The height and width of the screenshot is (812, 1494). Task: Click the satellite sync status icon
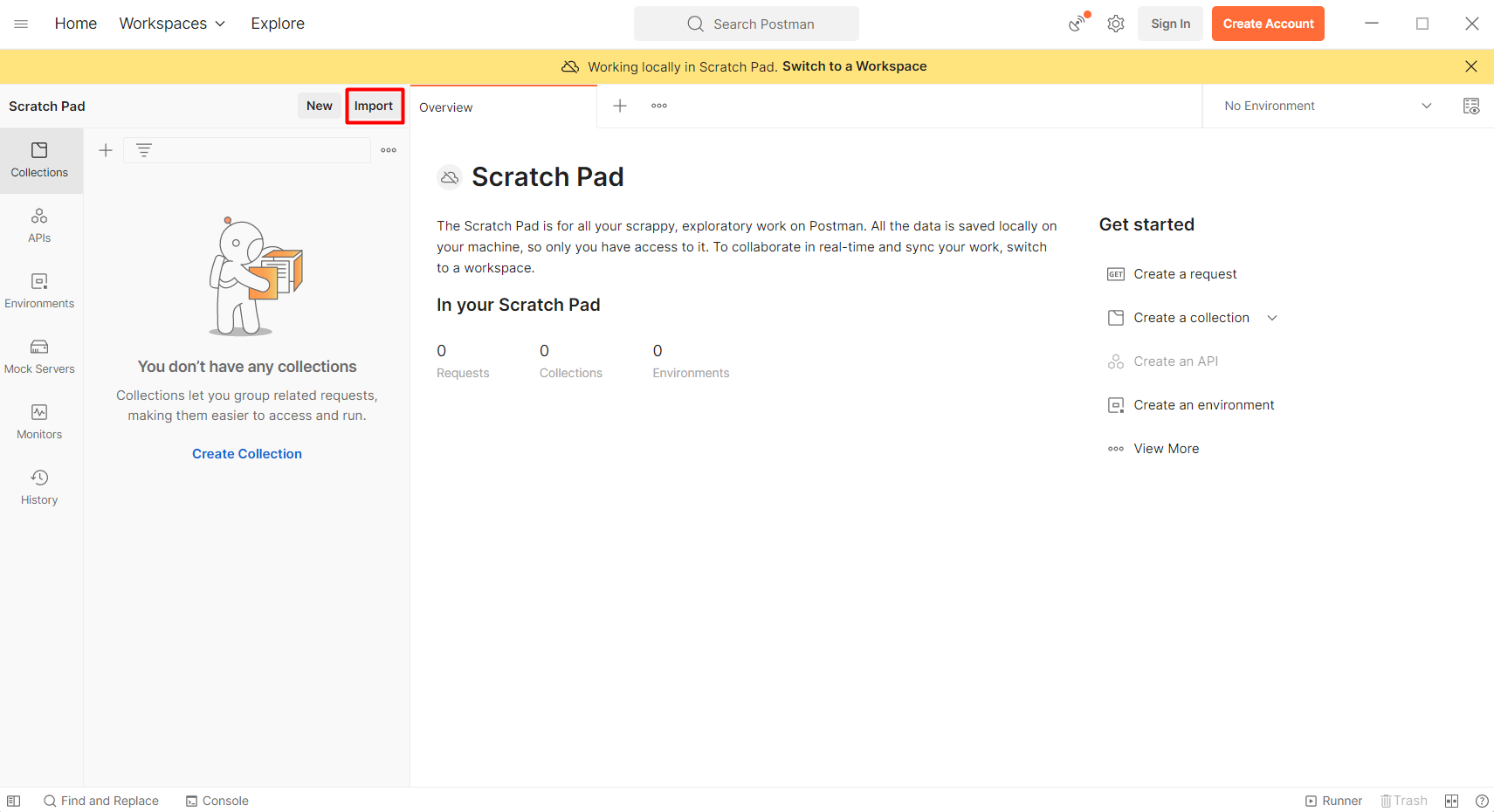coord(1078,24)
